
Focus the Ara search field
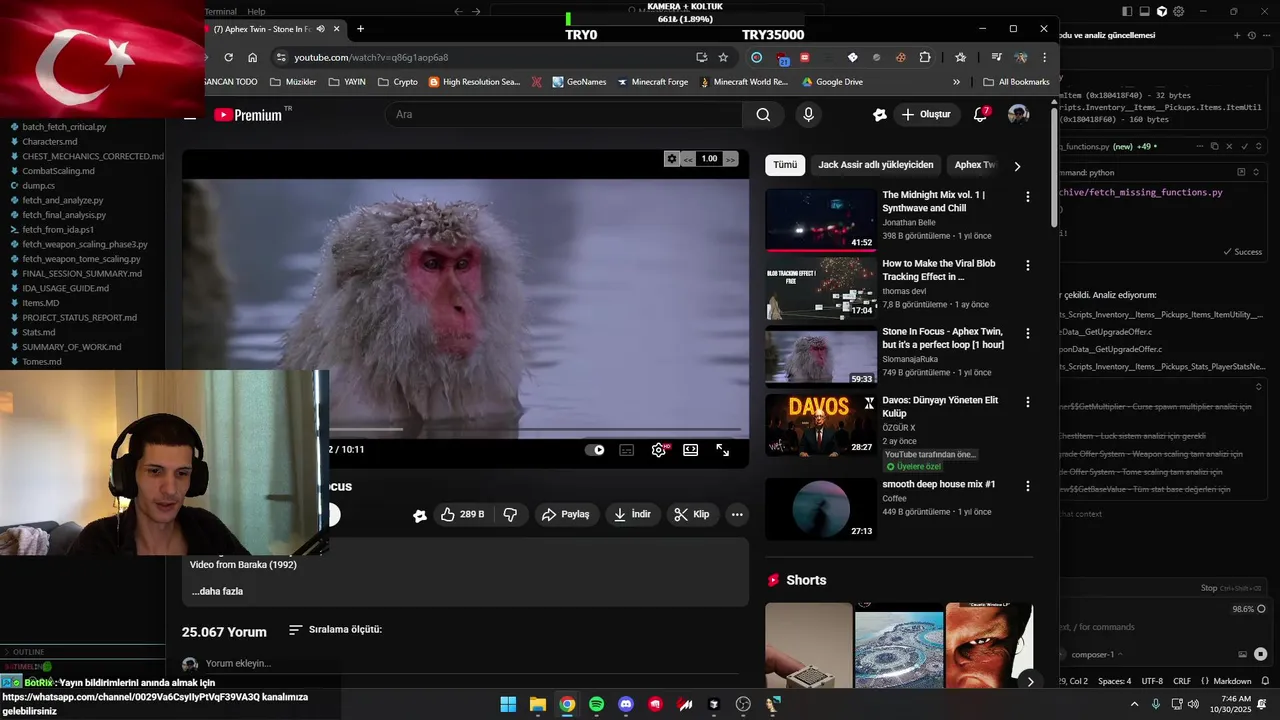pos(563,114)
